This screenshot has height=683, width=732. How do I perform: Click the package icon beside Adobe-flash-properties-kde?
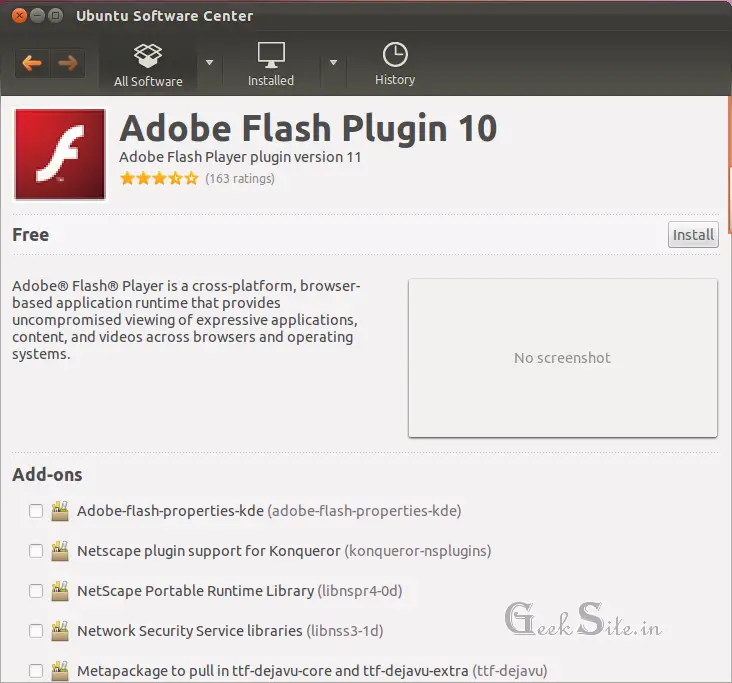tap(60, 511)
